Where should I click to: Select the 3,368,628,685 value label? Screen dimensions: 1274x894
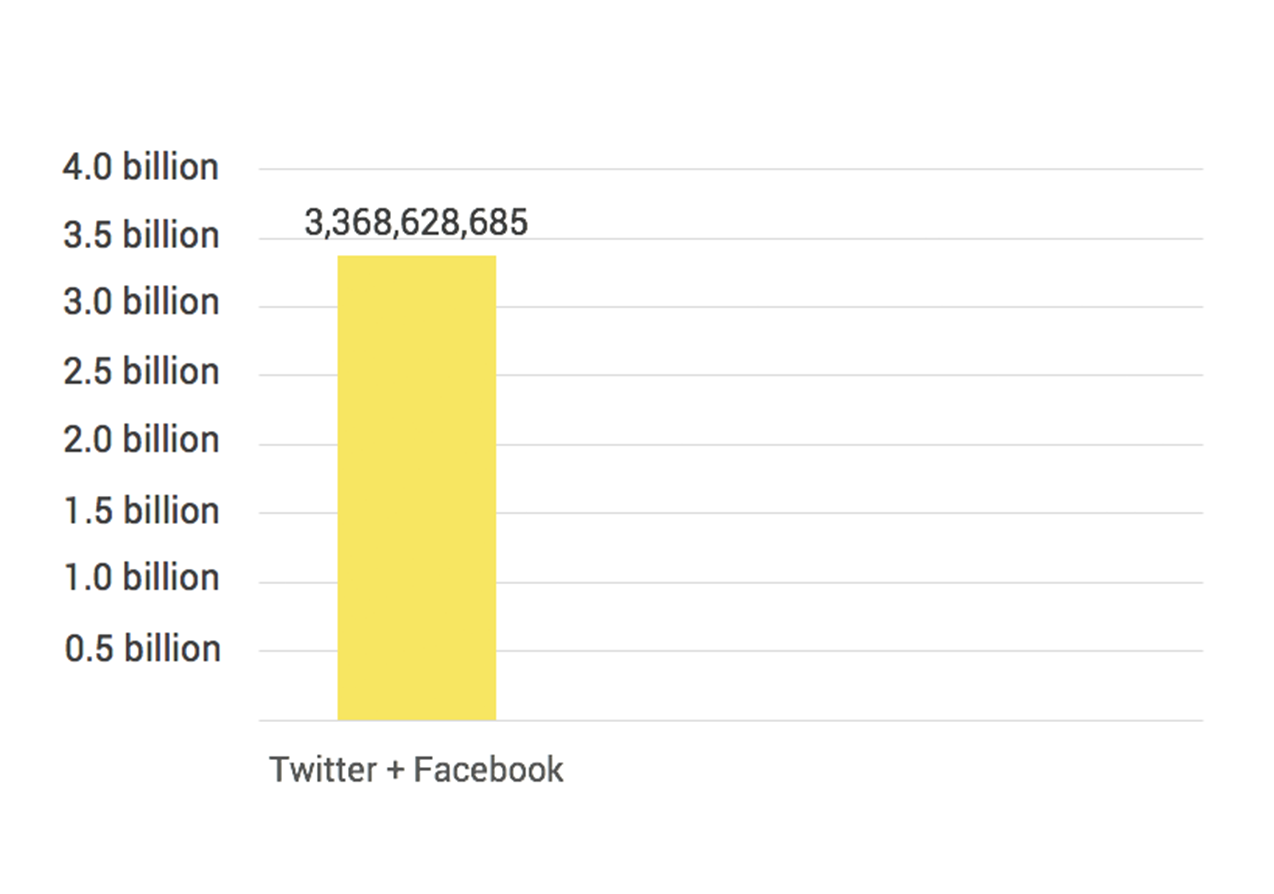pyautogui.click(x=416, y=223)
